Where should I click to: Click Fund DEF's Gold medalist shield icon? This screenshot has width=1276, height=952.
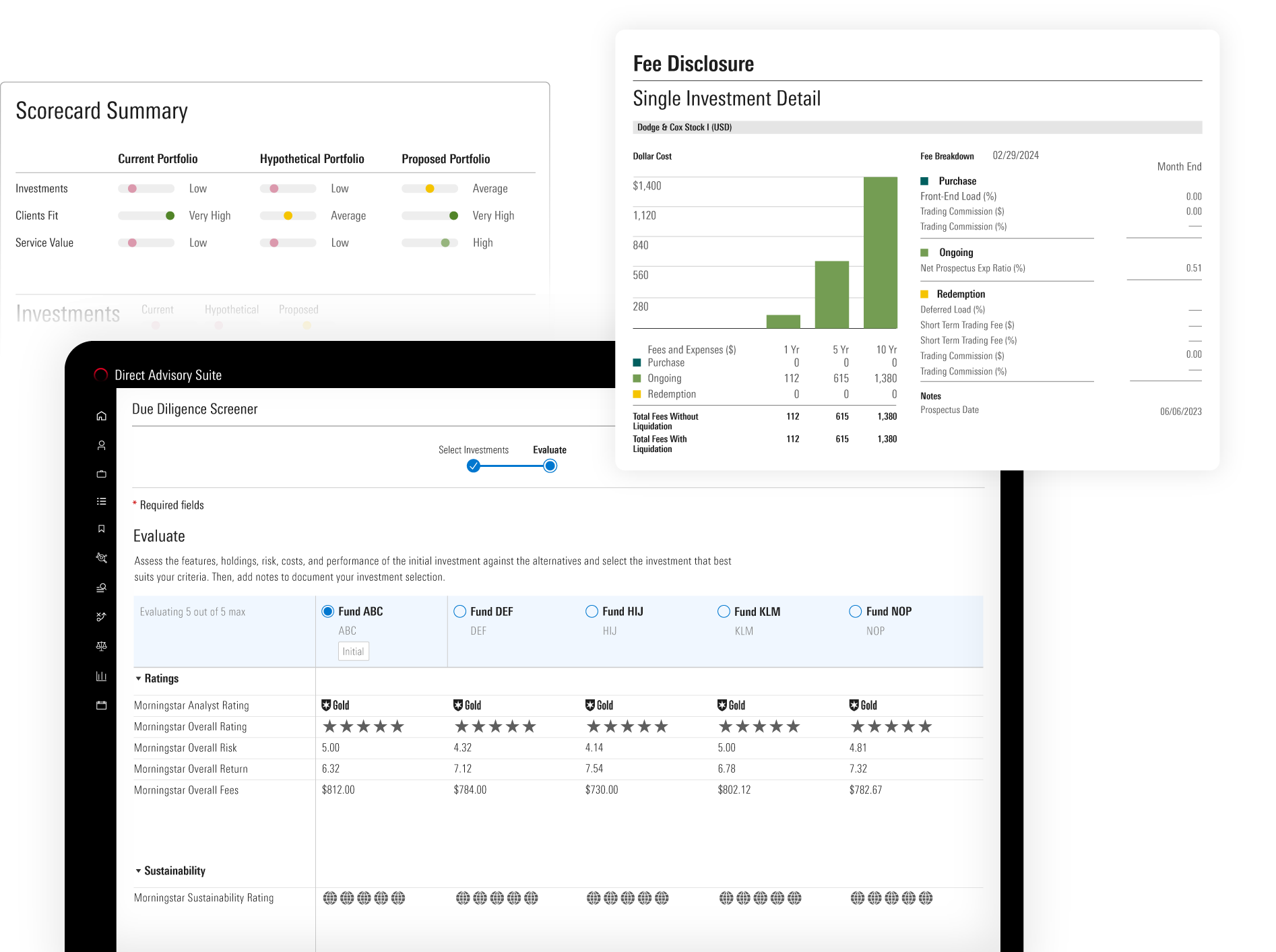[x=458, y=705]
